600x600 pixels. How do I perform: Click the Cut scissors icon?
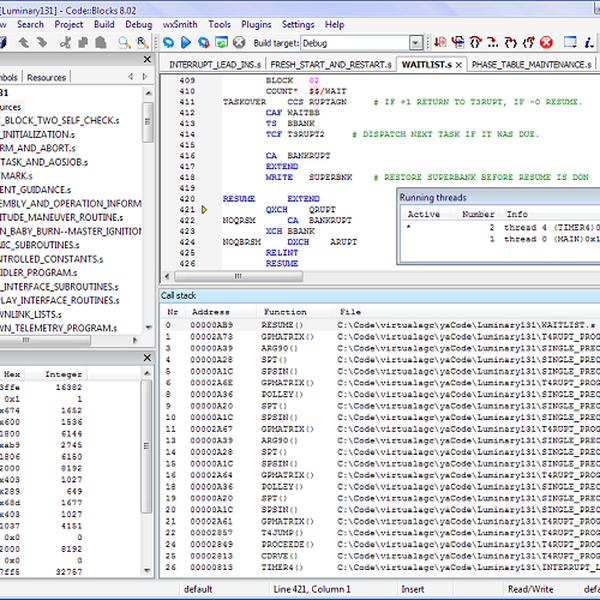(66, 43)
